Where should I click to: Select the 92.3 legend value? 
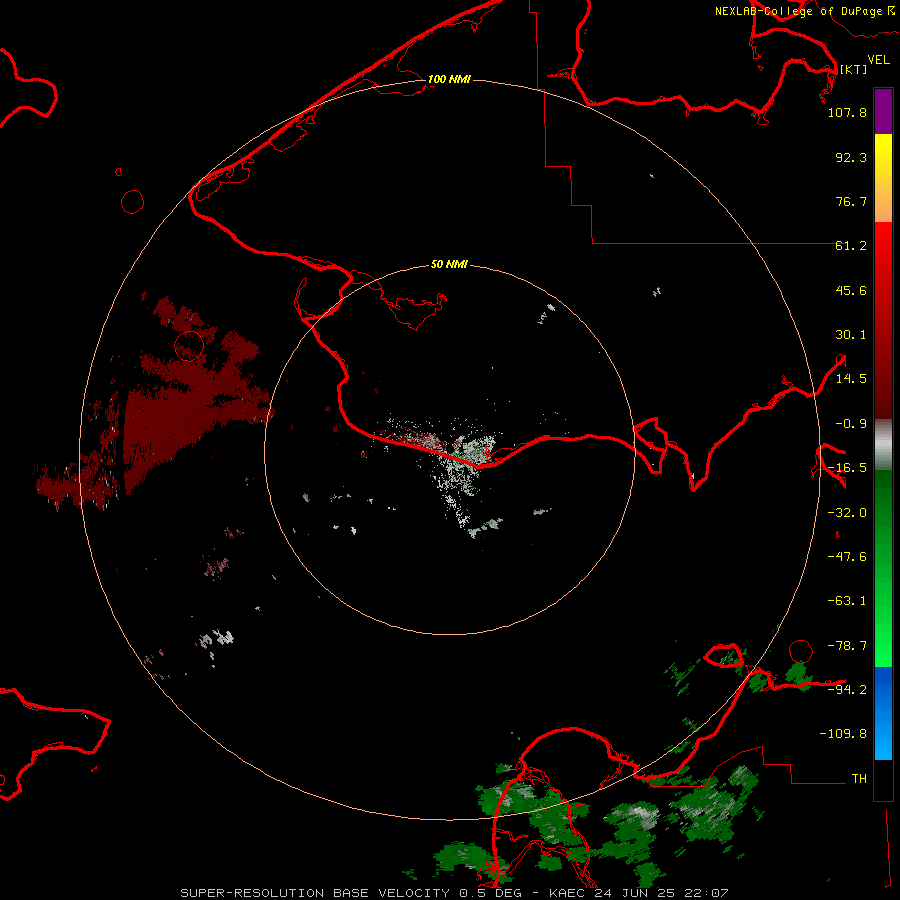[851, 157]
